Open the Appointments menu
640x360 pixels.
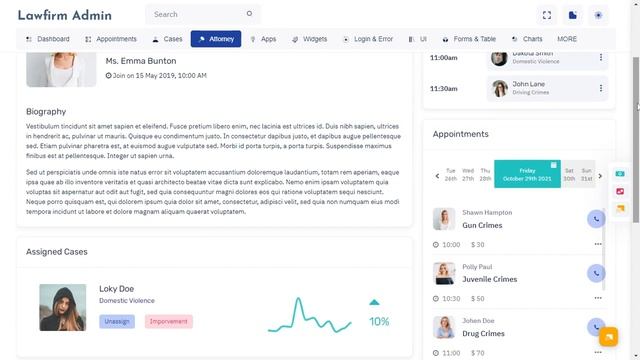pos(111,39)
